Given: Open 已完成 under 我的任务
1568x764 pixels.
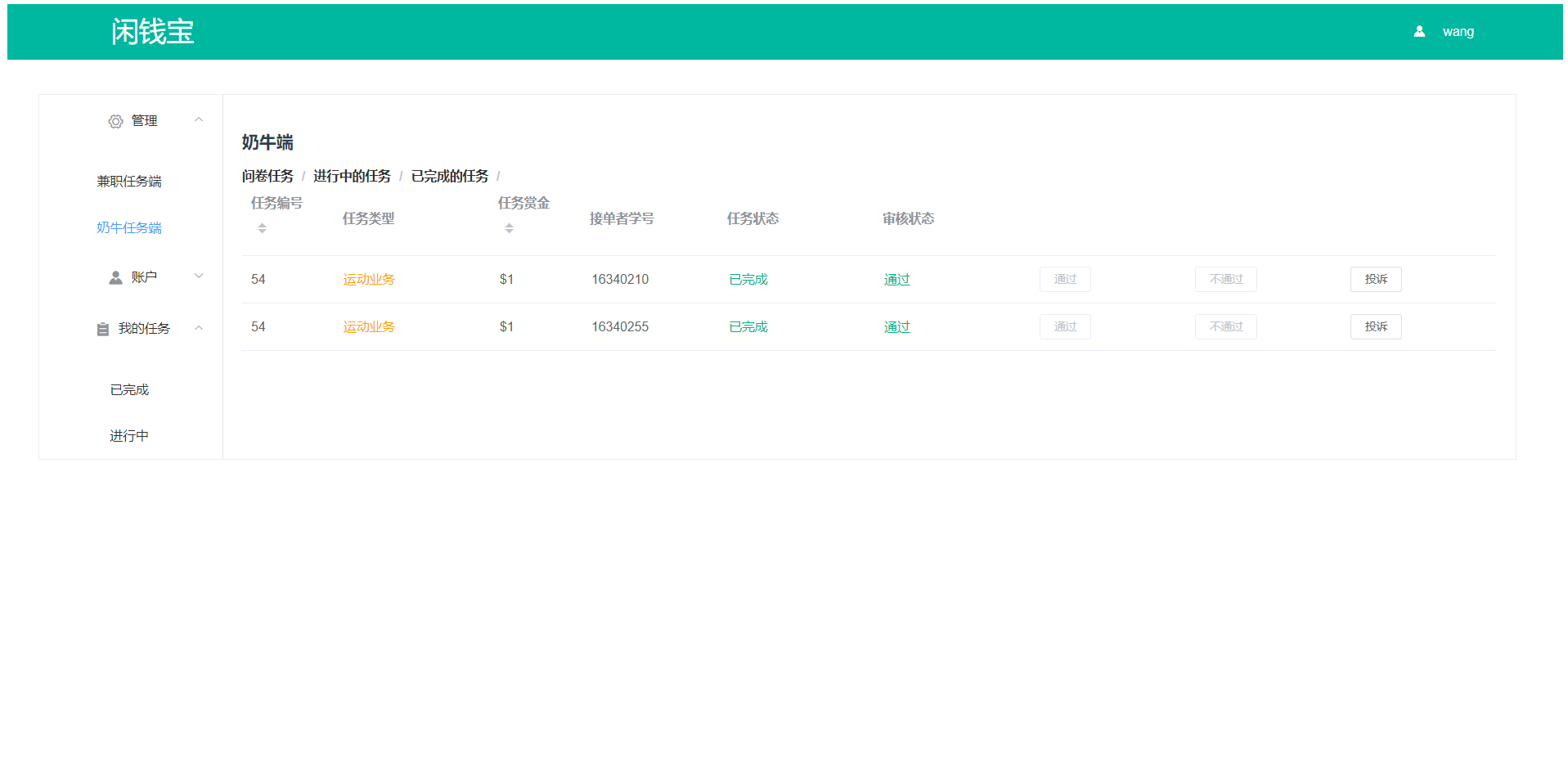Looking at the screenshot, I should tap(129, 389).
